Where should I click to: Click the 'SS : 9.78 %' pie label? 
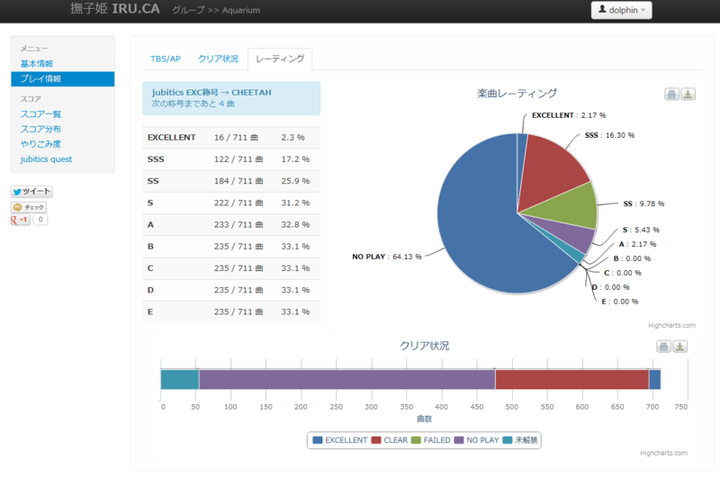(643, 203)
